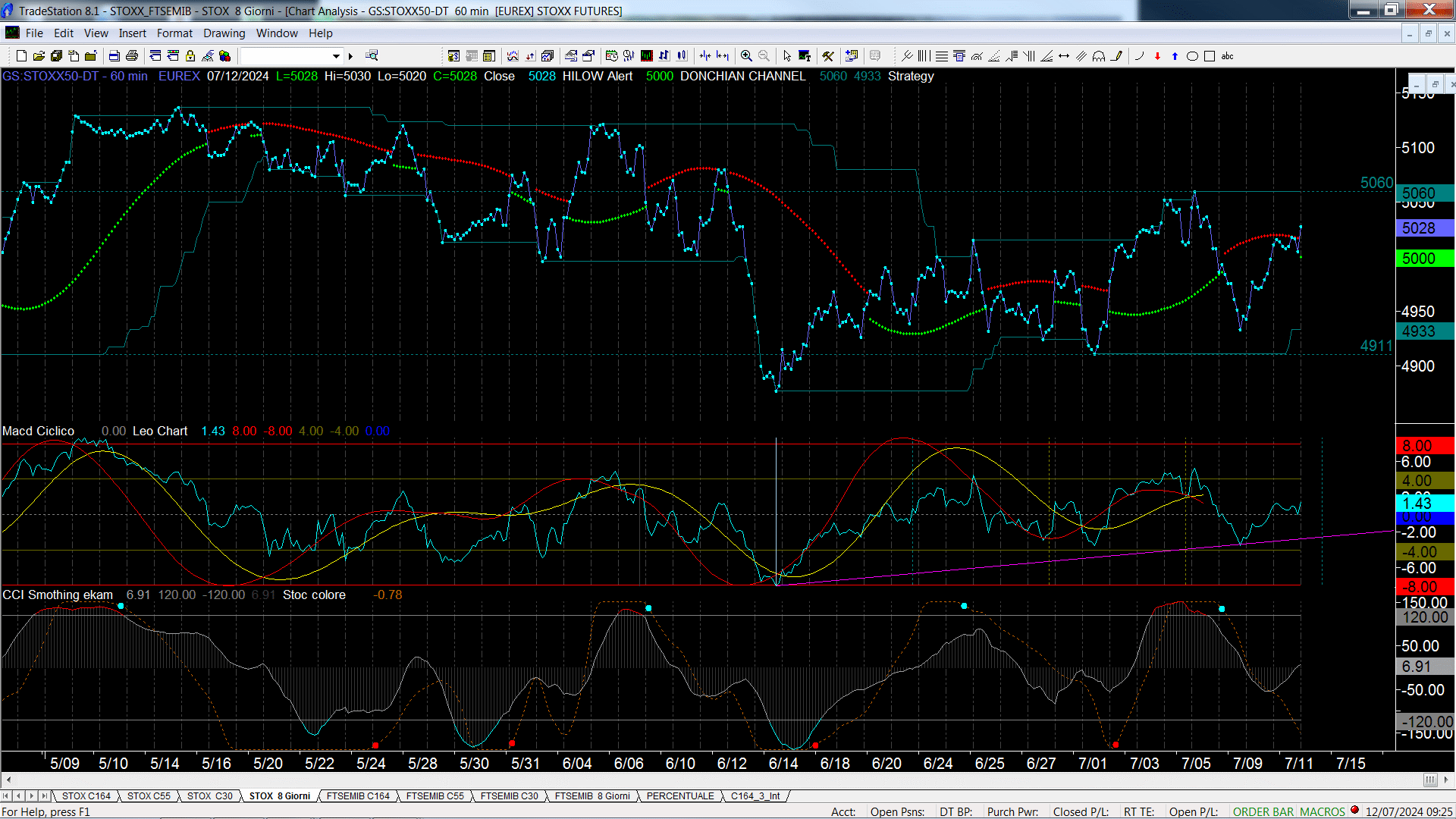This screenshot has width=1456, height=819.
Task: Open the Help menu
Action: pos(320,33)
